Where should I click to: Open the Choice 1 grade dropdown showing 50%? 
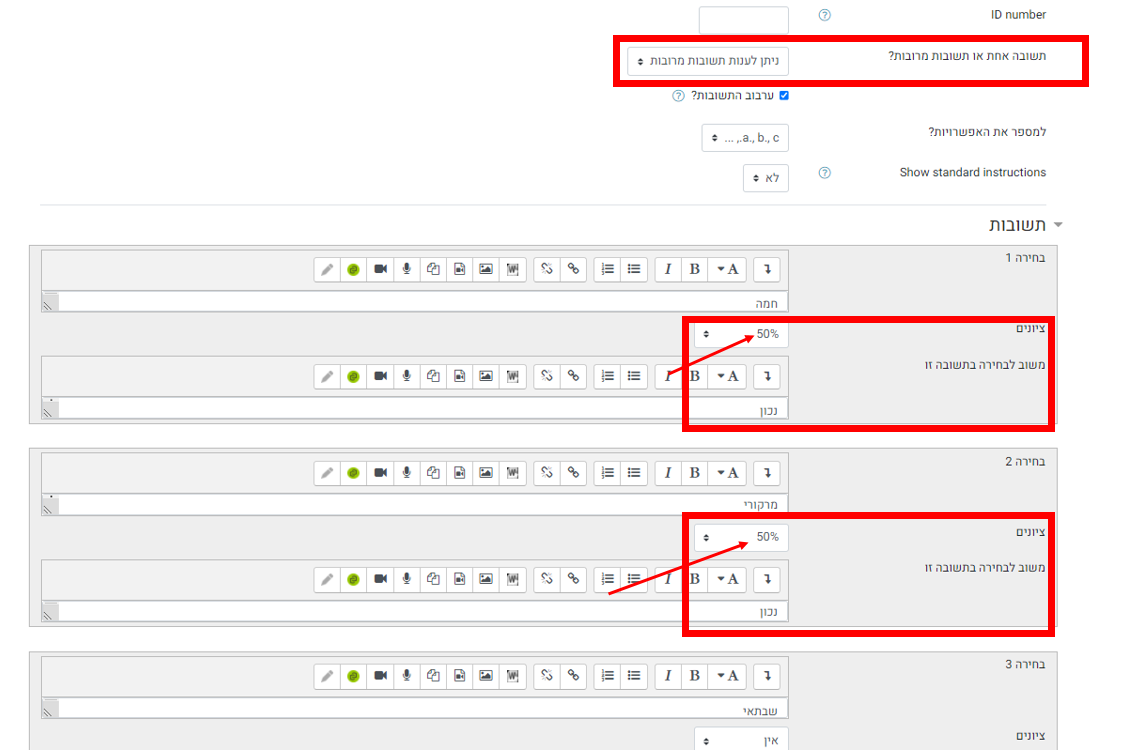[741, 334]
